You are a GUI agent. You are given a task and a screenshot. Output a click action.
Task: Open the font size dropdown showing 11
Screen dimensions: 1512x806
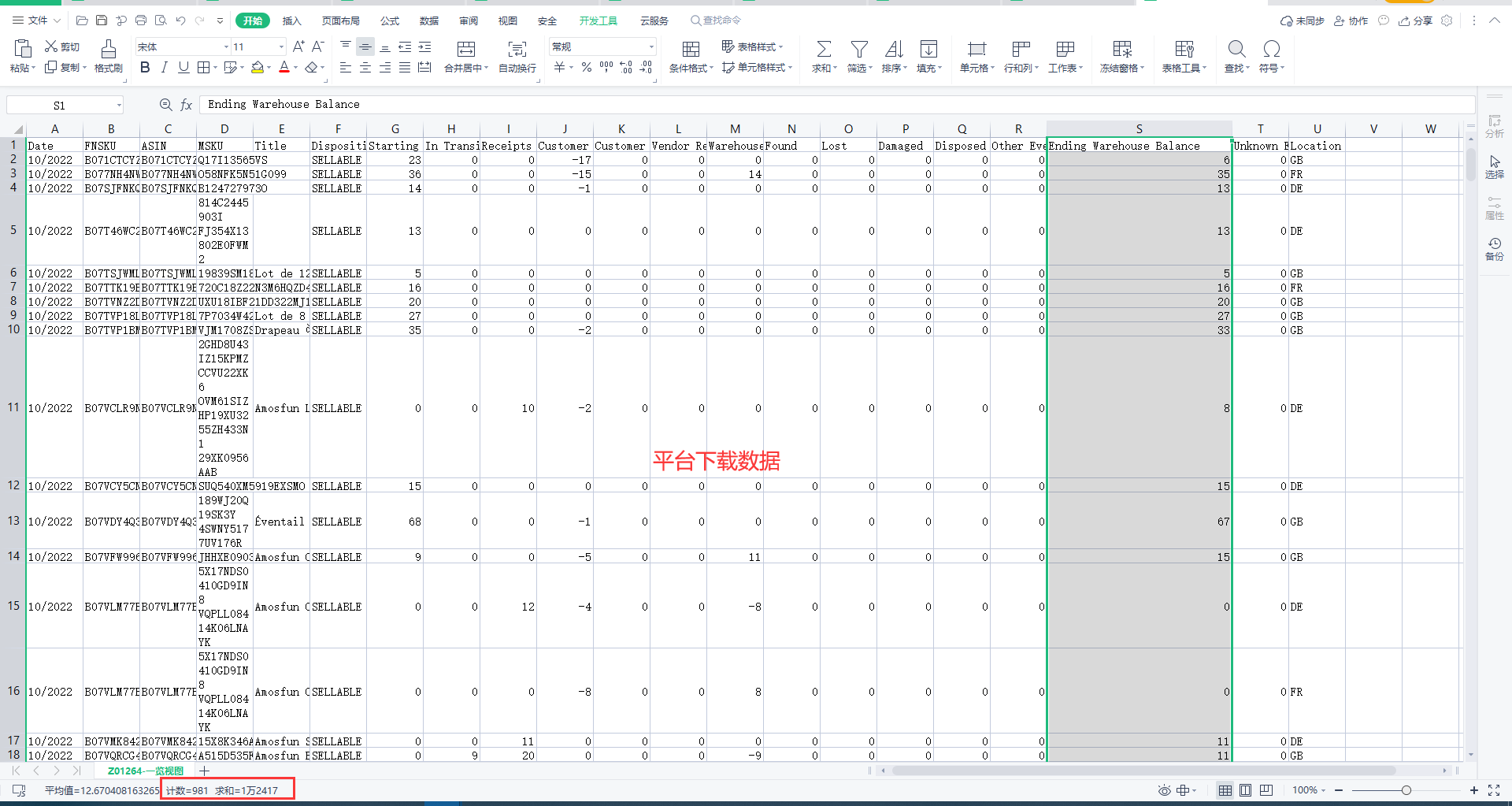point(281,47)
